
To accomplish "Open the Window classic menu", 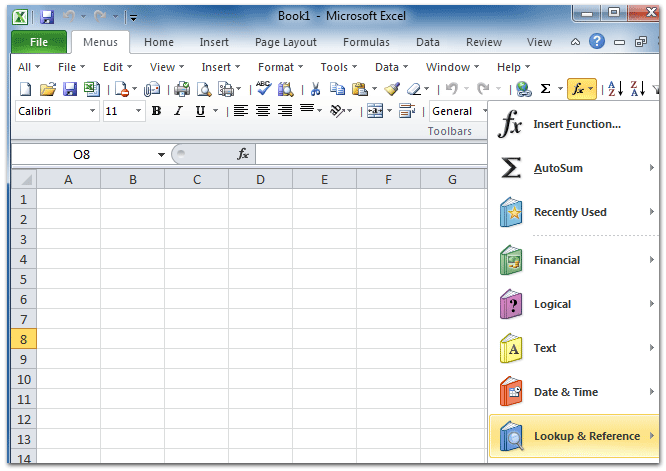I will pos(452,67).
